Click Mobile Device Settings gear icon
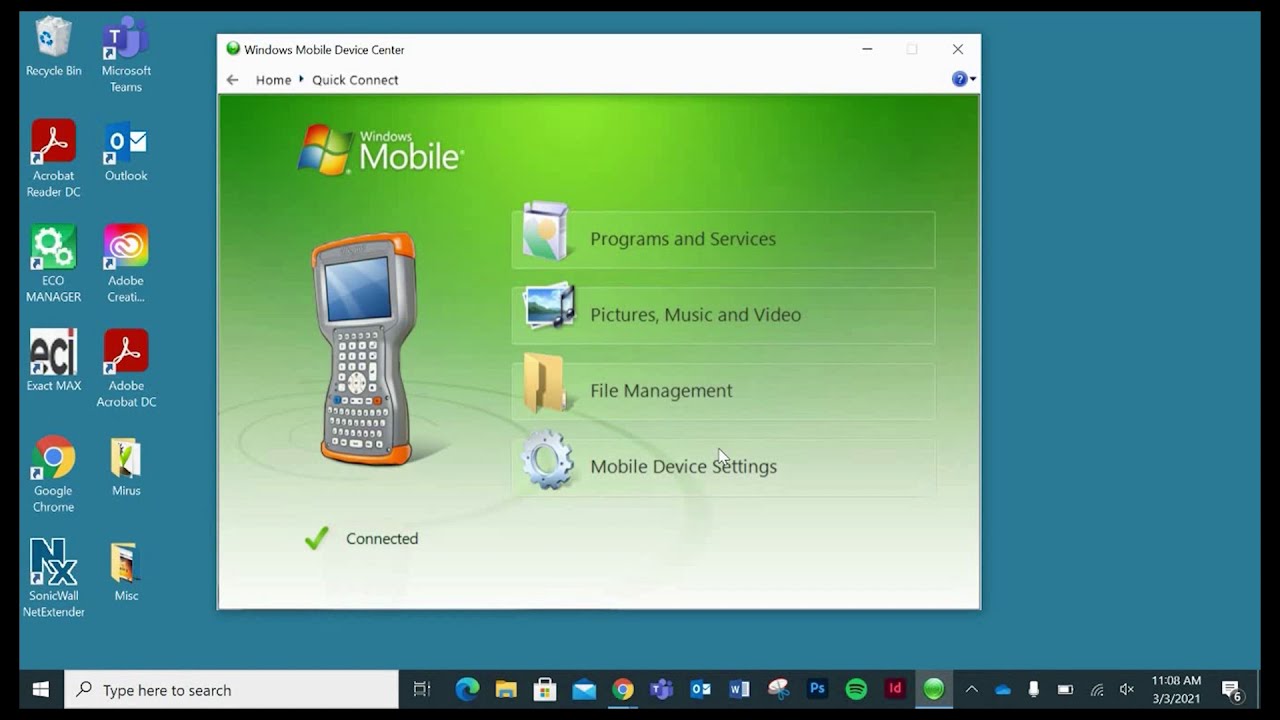 [x=547, y=461]
